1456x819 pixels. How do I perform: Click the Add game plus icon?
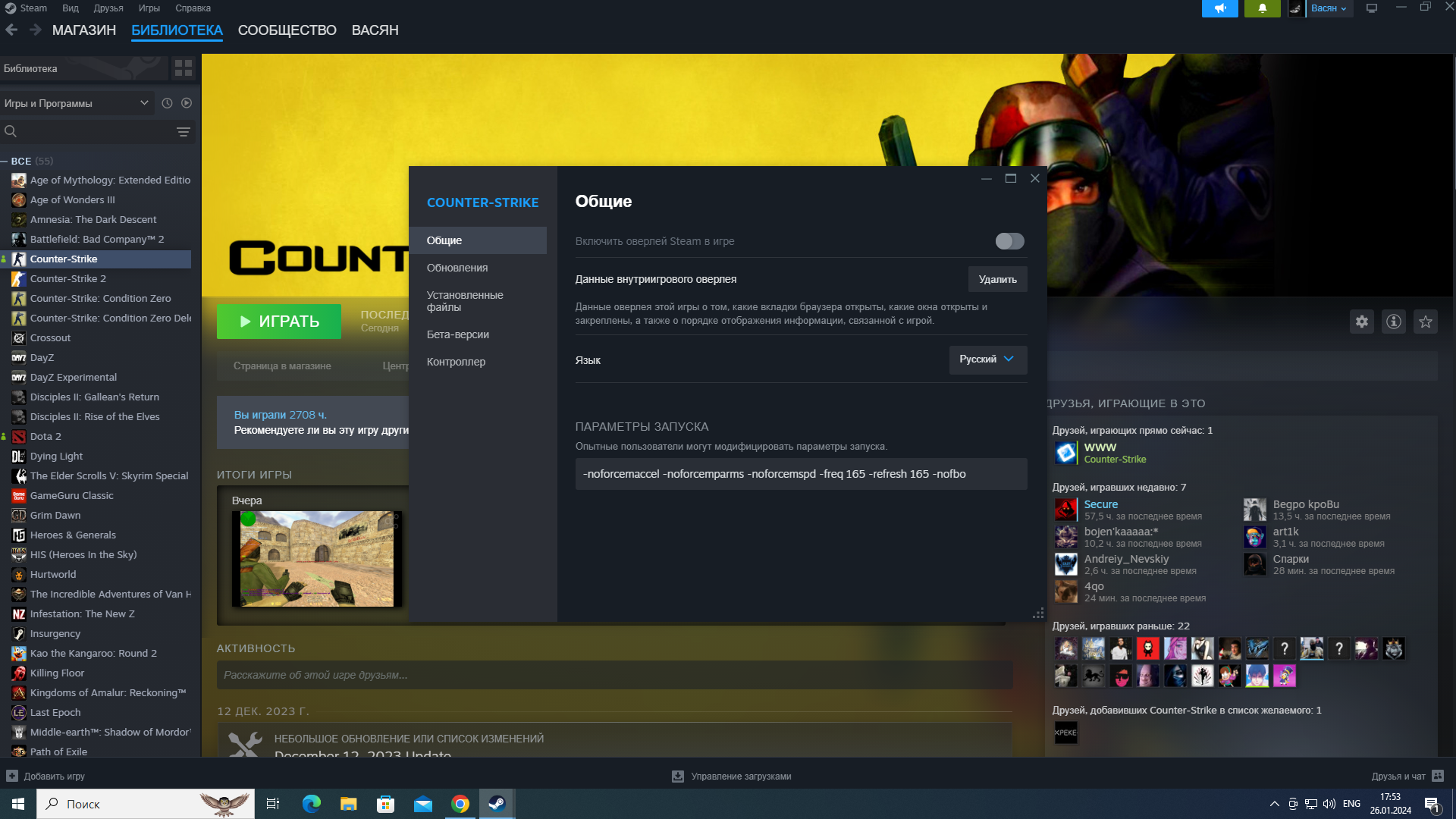(x=12, y=776)
